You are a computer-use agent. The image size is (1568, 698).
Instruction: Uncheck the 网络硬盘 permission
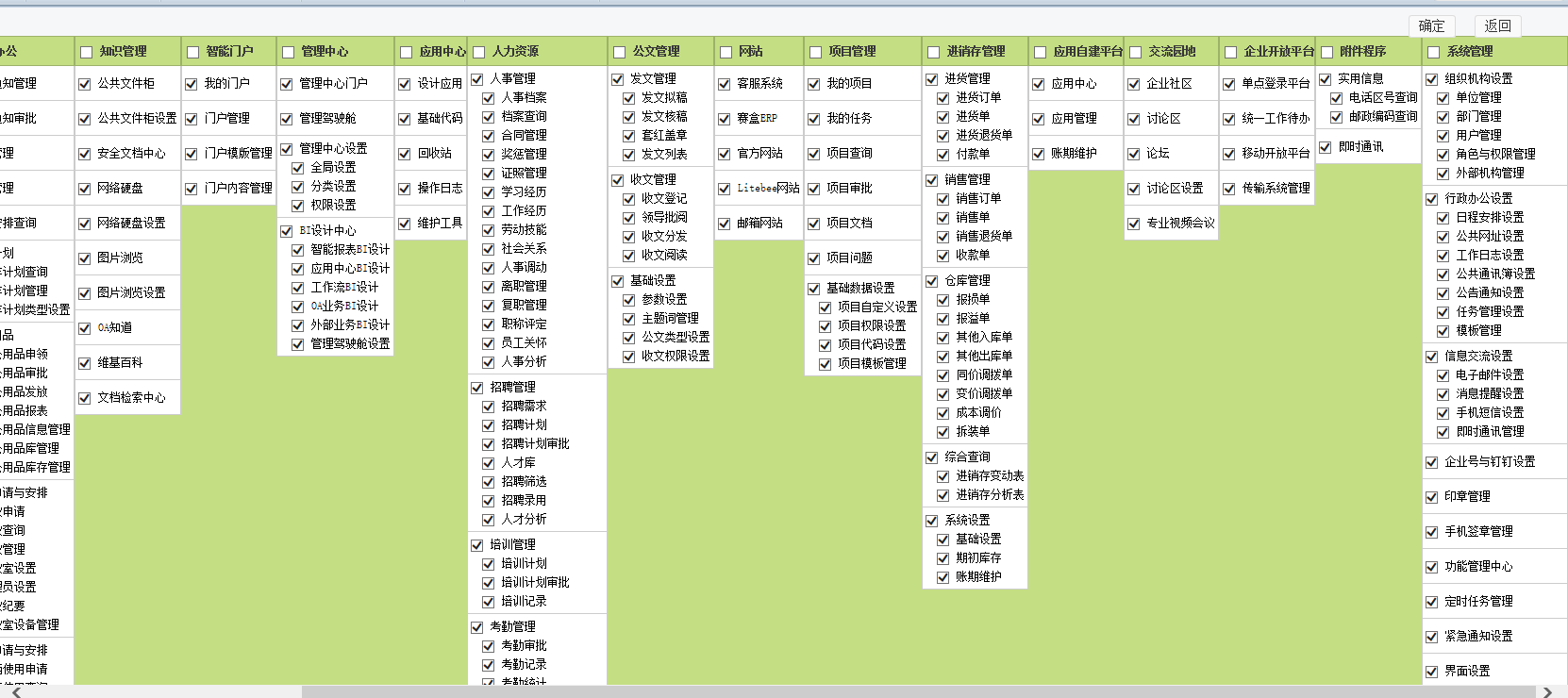(85, 189)
